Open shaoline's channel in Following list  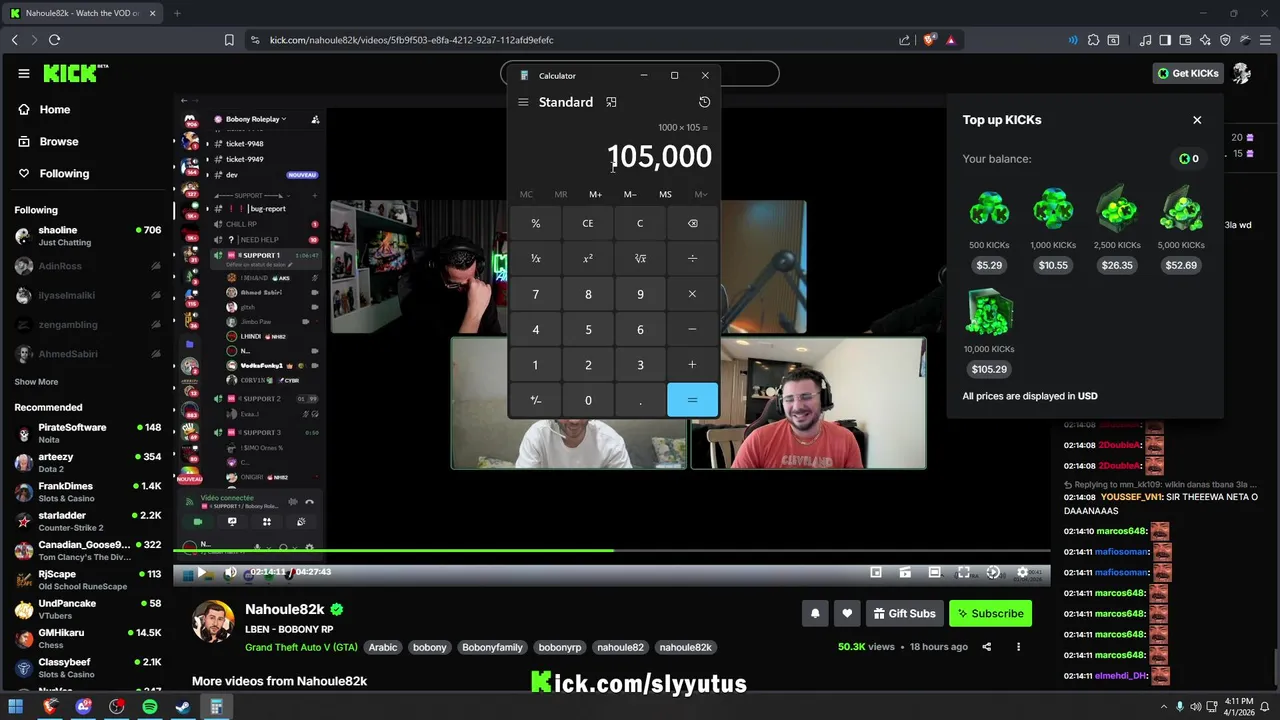point(88,236)
